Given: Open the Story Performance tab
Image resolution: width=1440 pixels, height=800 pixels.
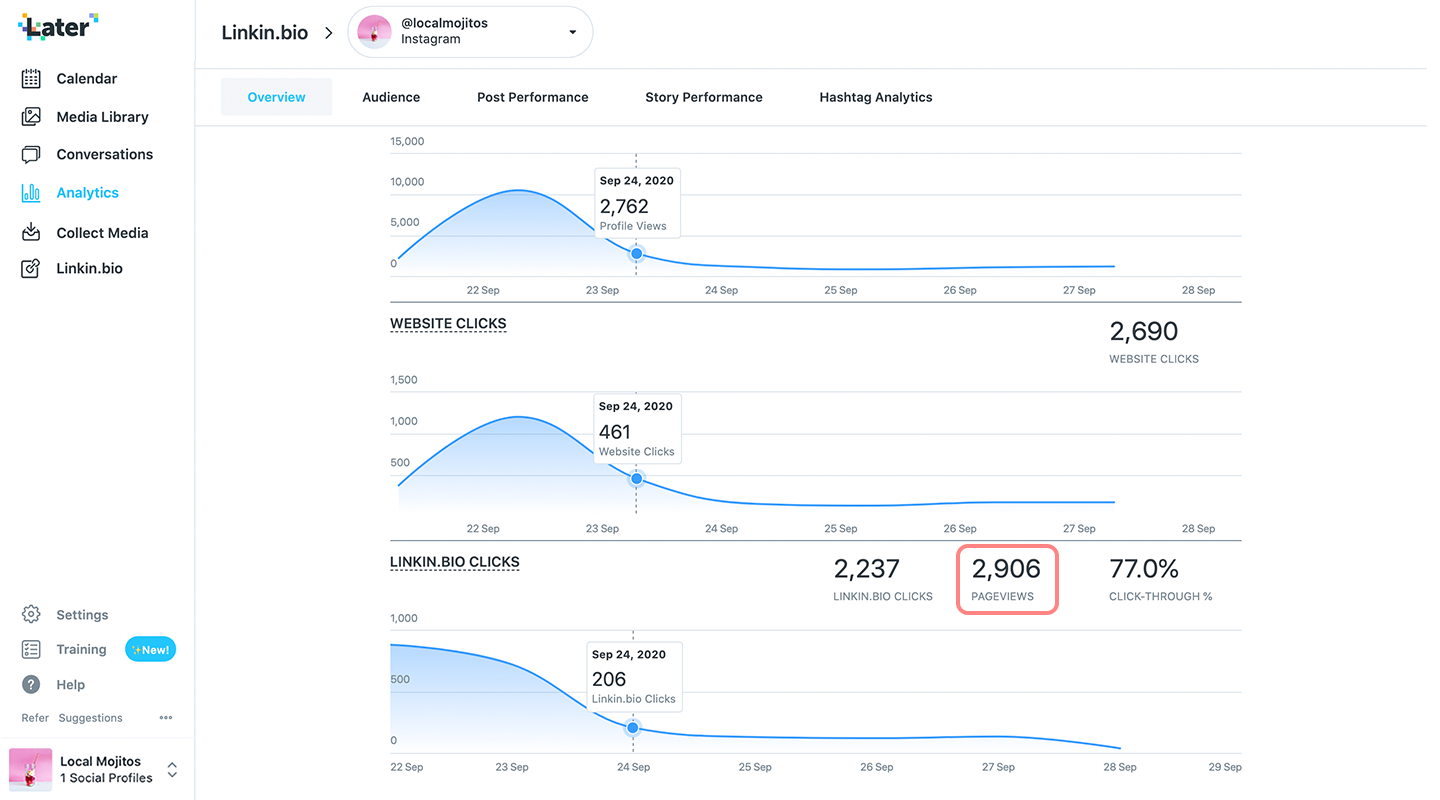Looking at the screenshot, I should coord(704,97).
